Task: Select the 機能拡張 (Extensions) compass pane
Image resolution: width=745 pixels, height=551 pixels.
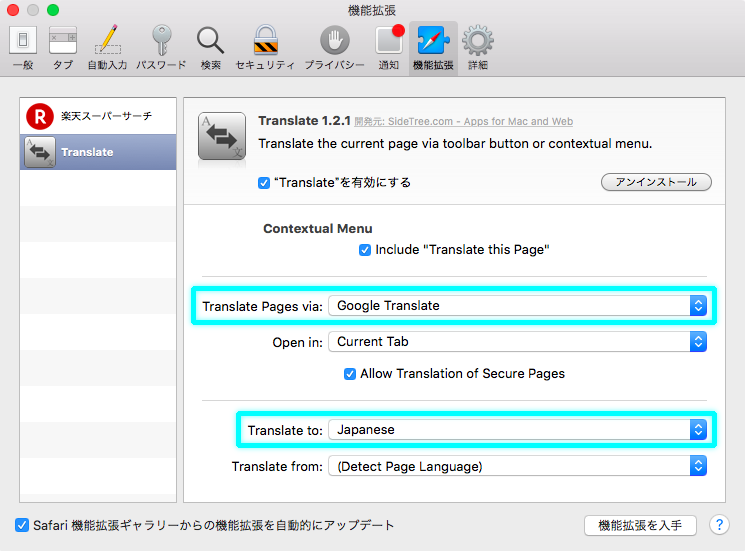Action: point(433,48)
